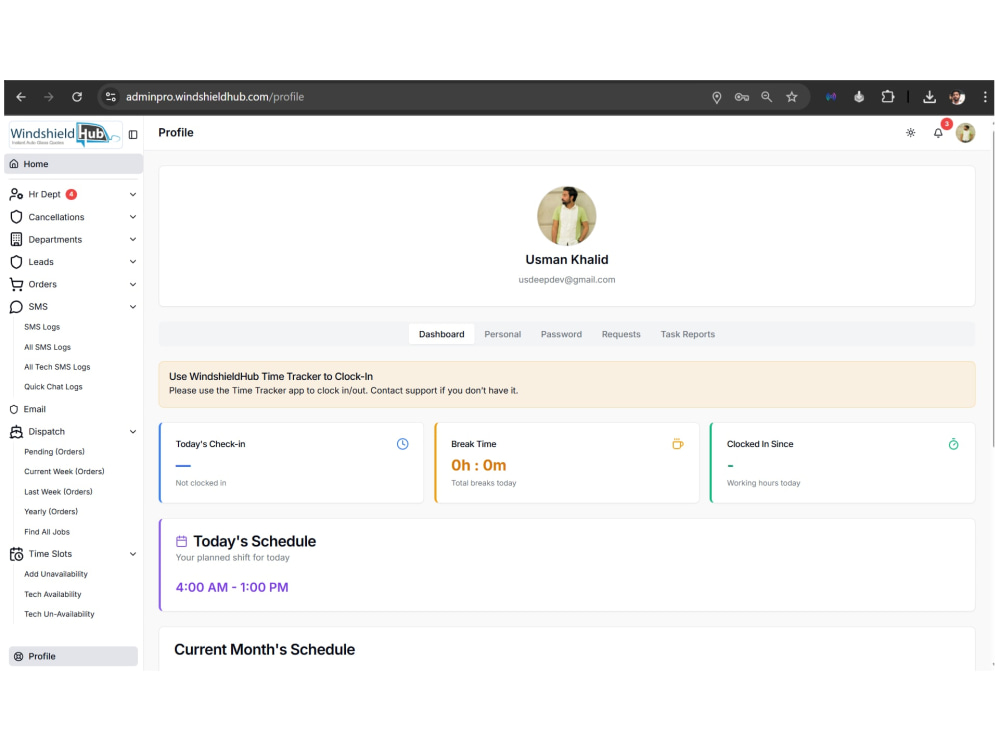
Task: Open notifications bell icon
Action: click(938, 133)
